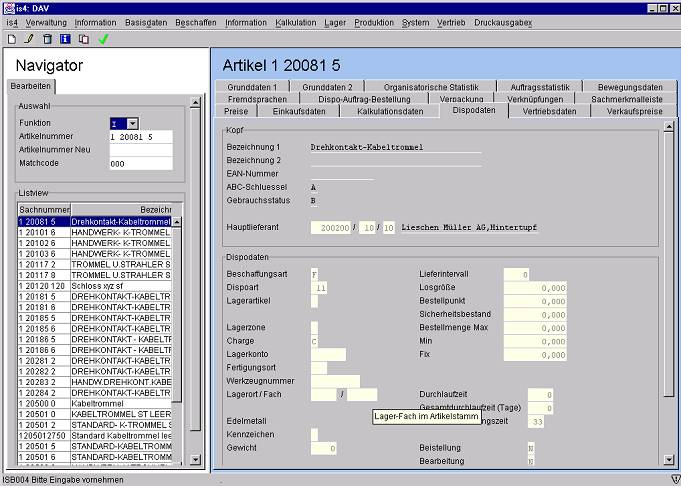Image resolution: width=681 pixels, height=486 pixels.
Task: Click into the Matchcode input field
Action: (x=140, y=163)
